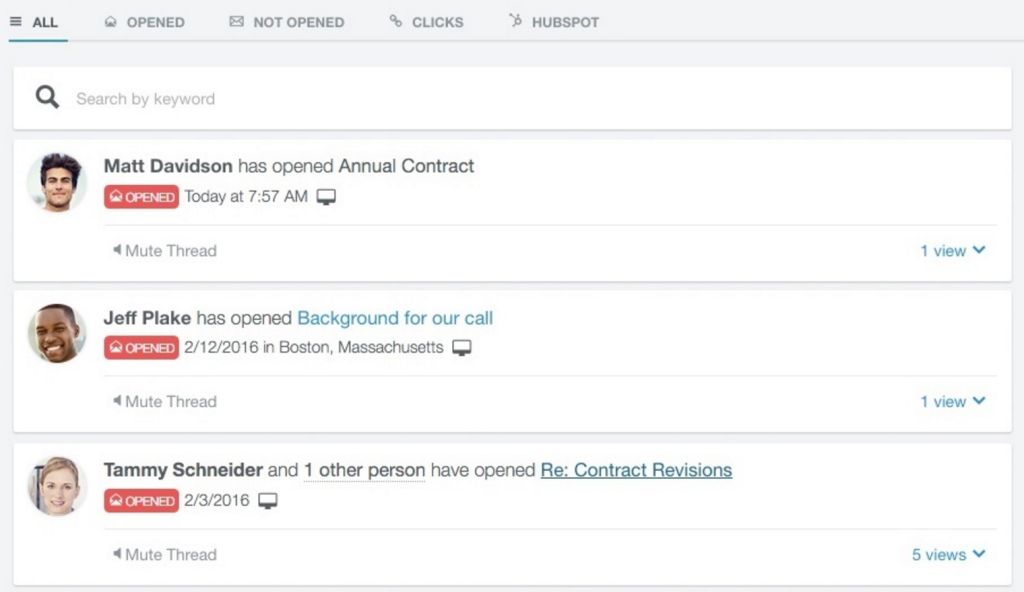
Task: Click the HubSpot sprocket icon in tabs
Action: [x=515, y=21]
